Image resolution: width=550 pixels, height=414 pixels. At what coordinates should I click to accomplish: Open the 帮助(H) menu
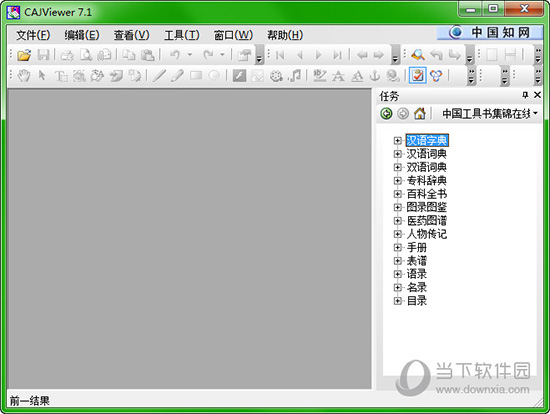[x=285, y=35]
